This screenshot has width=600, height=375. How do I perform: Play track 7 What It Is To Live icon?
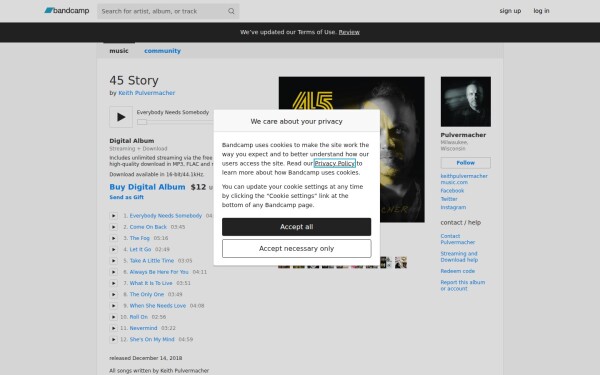coord(113,283)
